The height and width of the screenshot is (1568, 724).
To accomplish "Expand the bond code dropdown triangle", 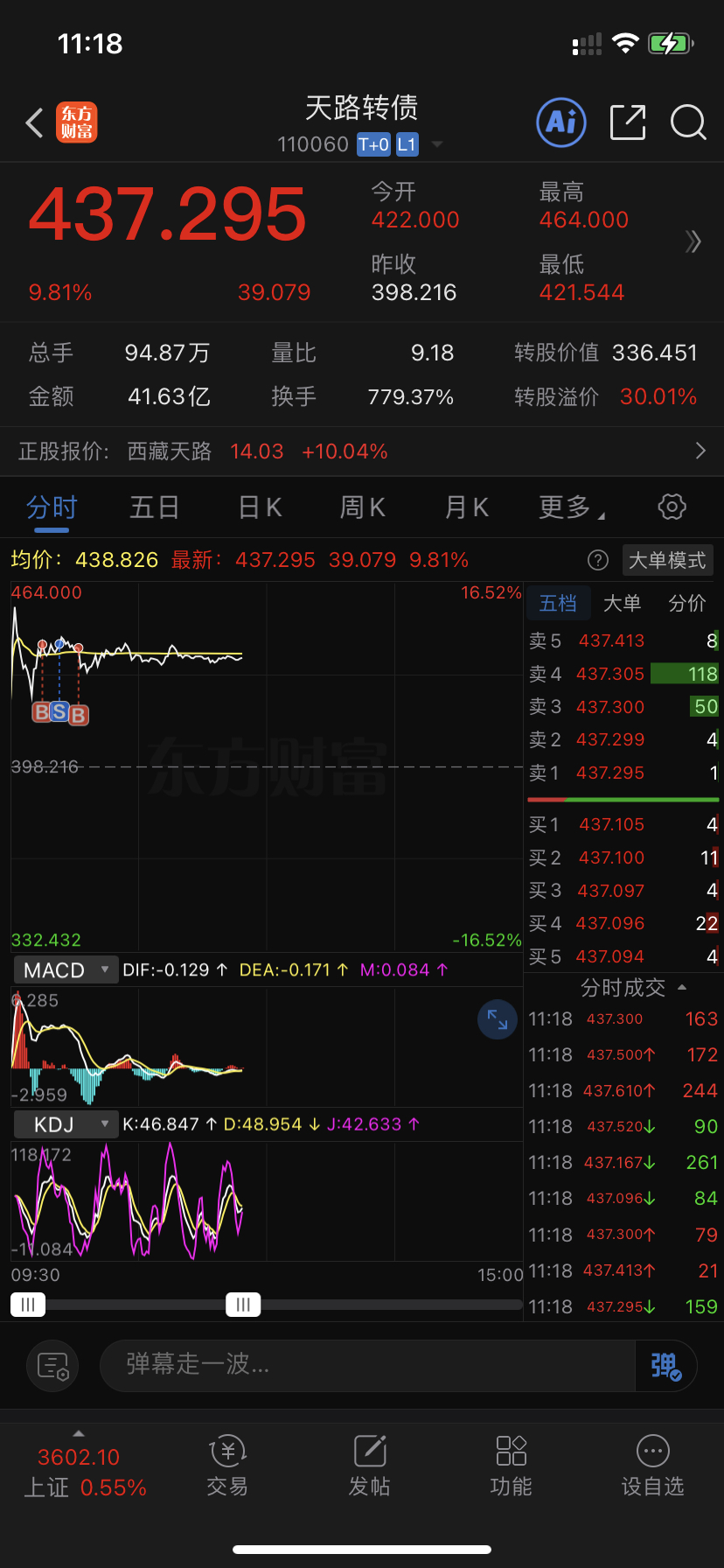I will [437, 144].
